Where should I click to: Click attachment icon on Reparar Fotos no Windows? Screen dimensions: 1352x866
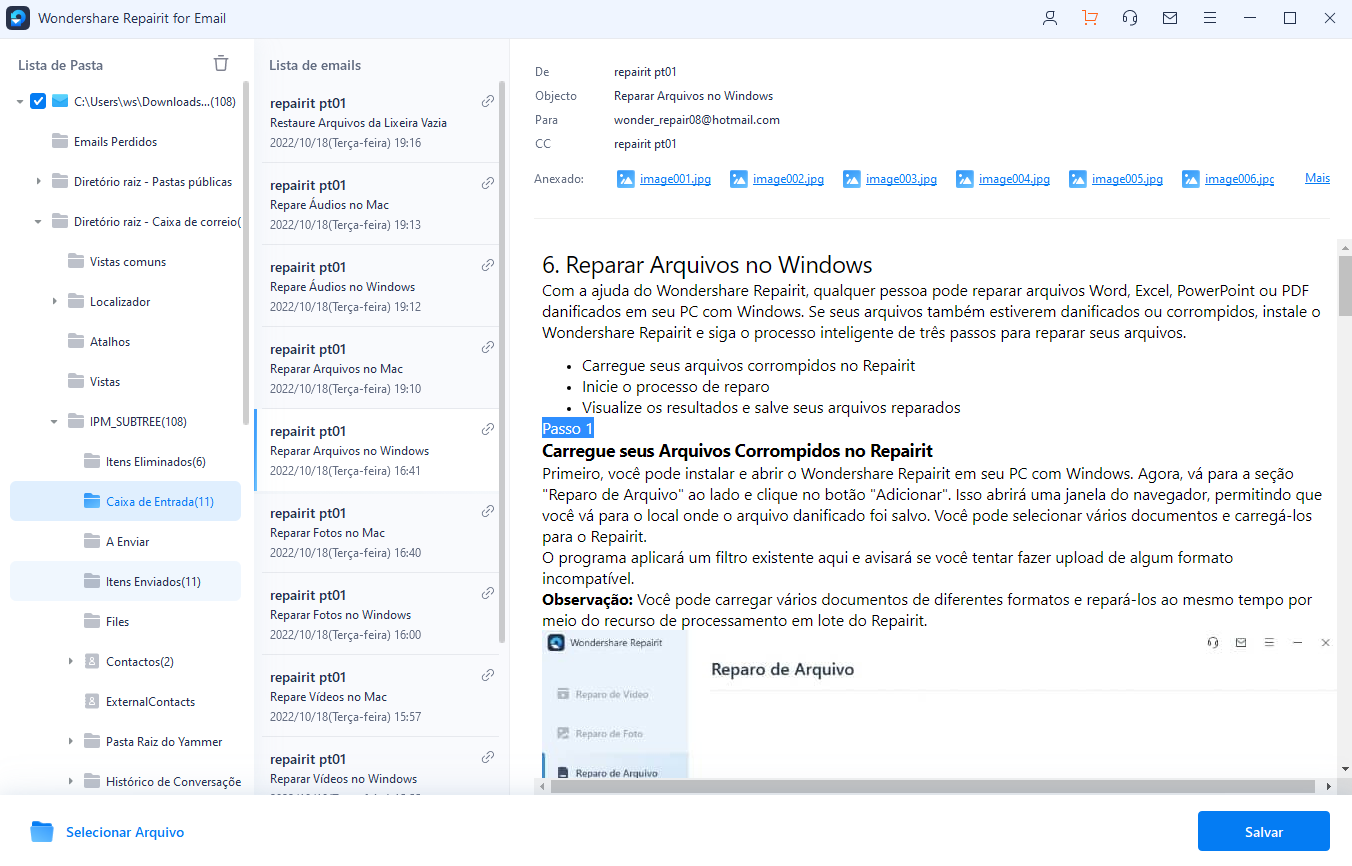pos(488,593)
